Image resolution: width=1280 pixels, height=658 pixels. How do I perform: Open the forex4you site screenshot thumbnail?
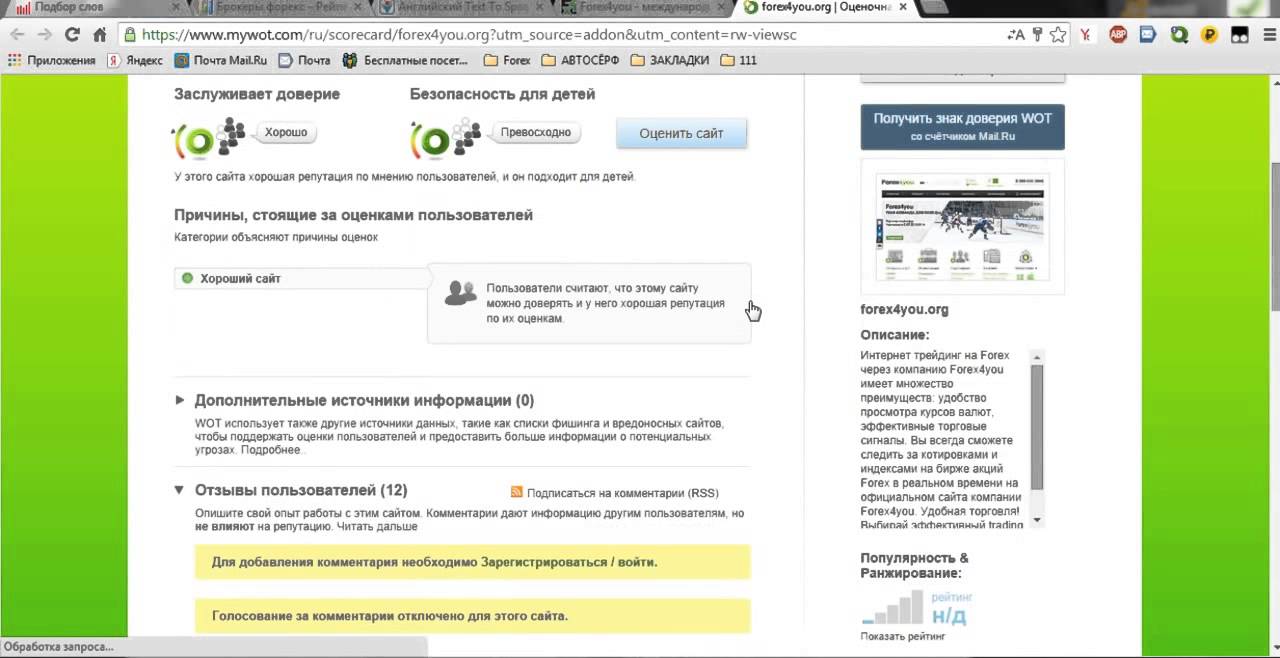tap(962, 225)
